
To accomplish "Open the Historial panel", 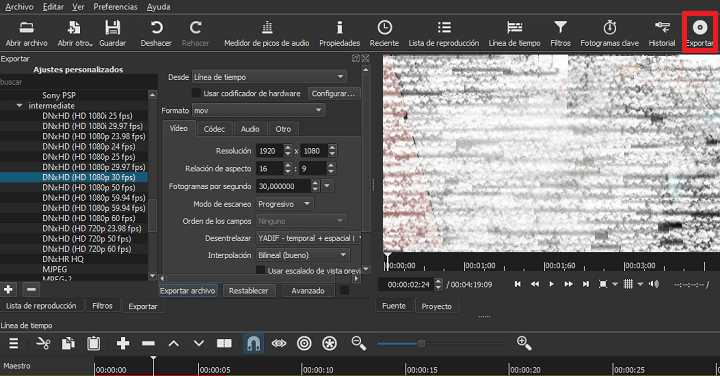I will pyautogui.click(x=662, y=34).
